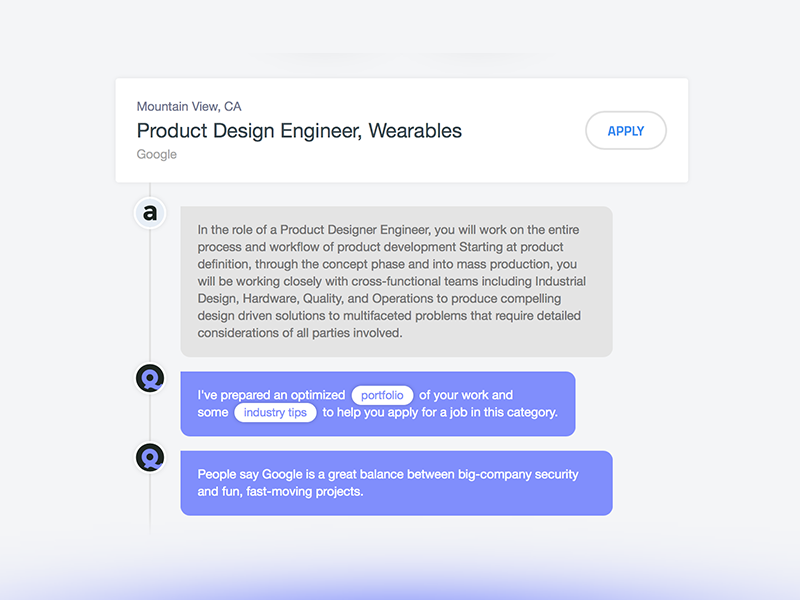Click 'fast-moving projects' in the last message
This screenshot has width=800, height=600.
[305, 491]
